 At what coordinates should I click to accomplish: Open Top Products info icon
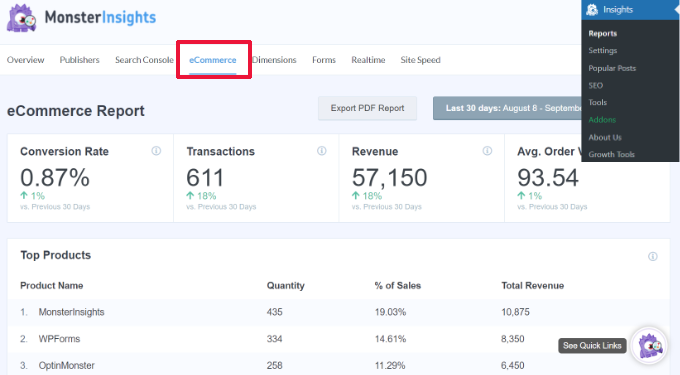tap(653, 256)
